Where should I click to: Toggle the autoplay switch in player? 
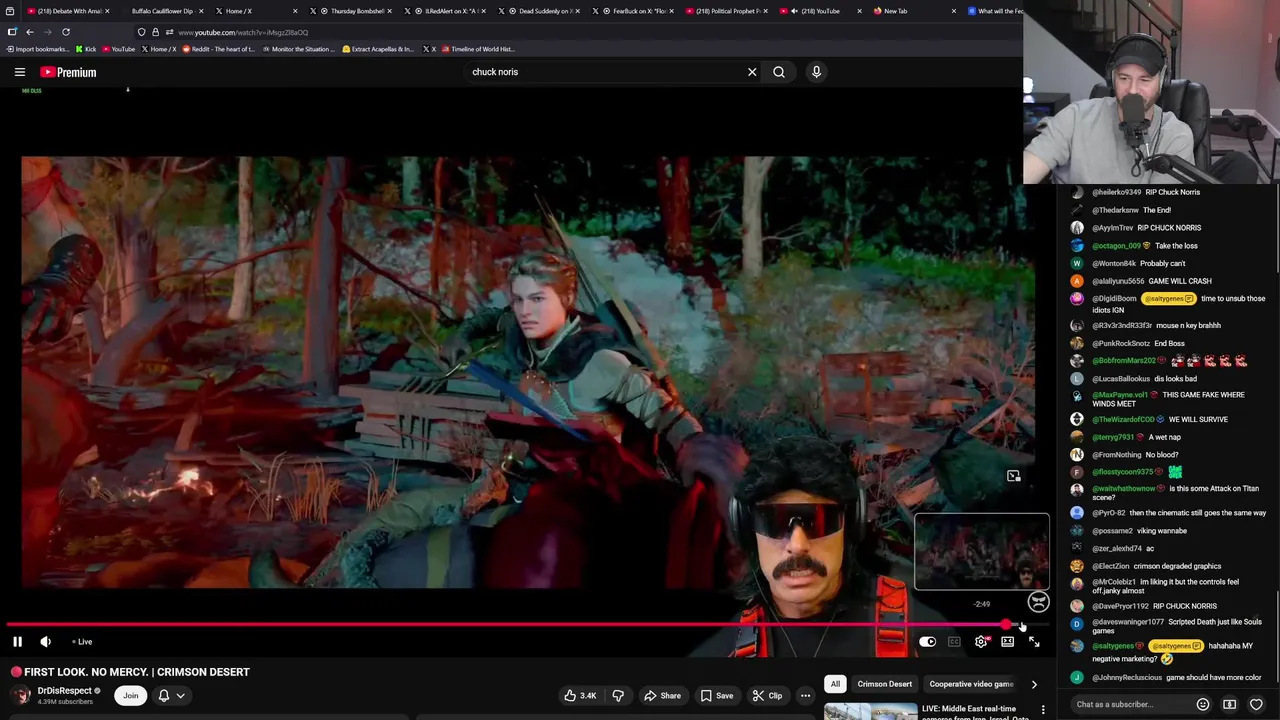[x=927, y=642]
